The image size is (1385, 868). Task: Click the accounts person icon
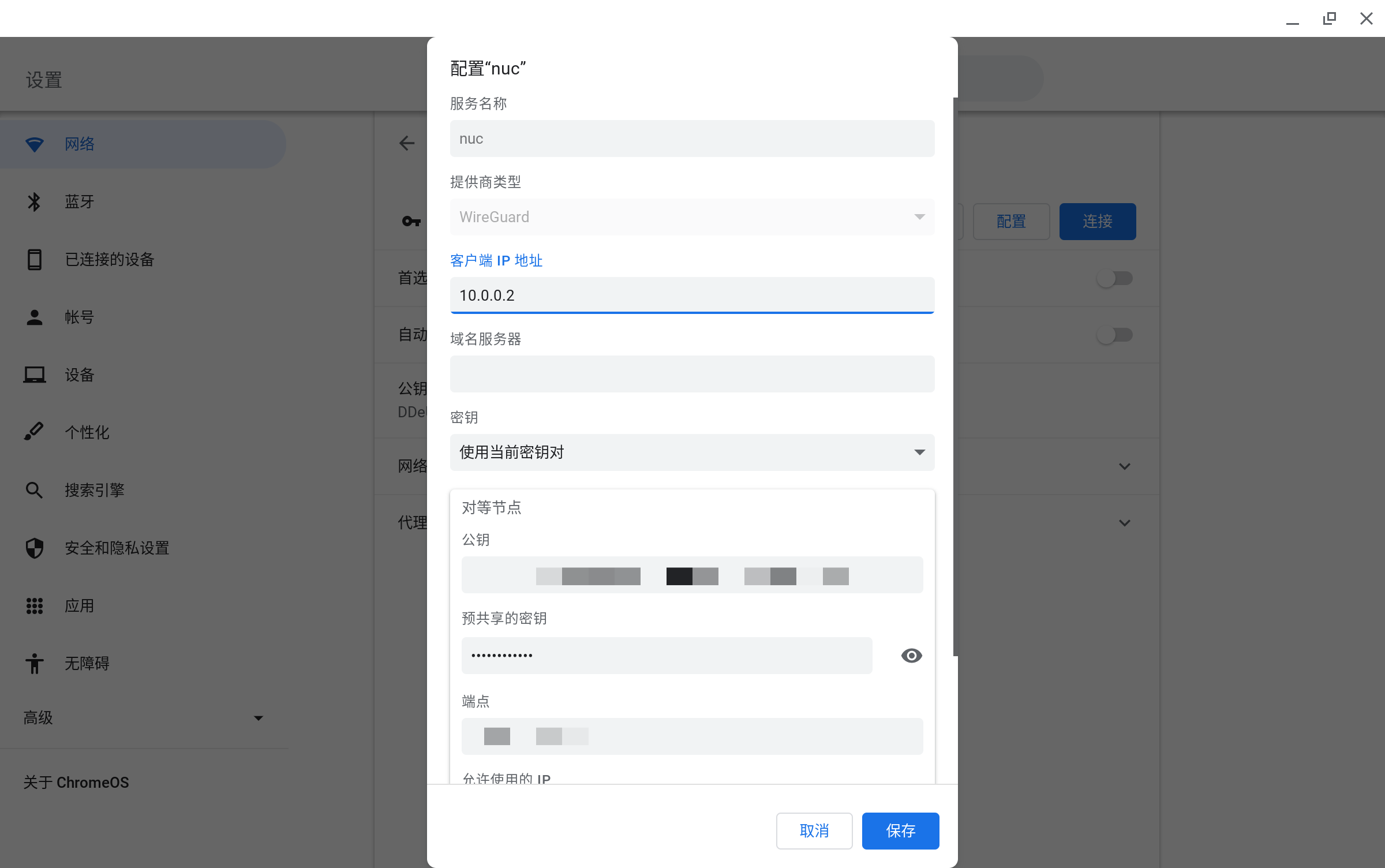(x=35, y=317)
